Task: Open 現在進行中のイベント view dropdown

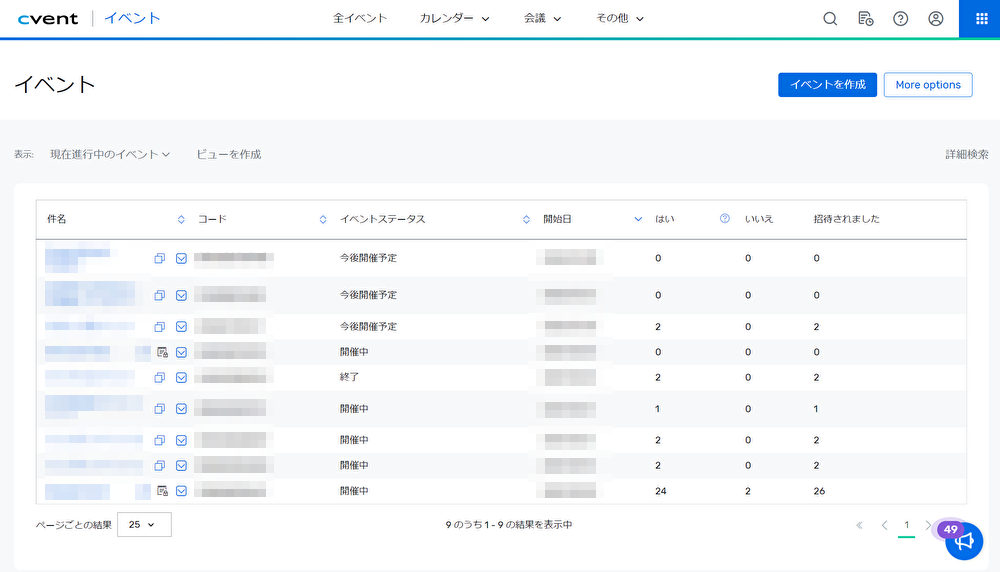Action: pyautogui.click(x=110, y=154)
